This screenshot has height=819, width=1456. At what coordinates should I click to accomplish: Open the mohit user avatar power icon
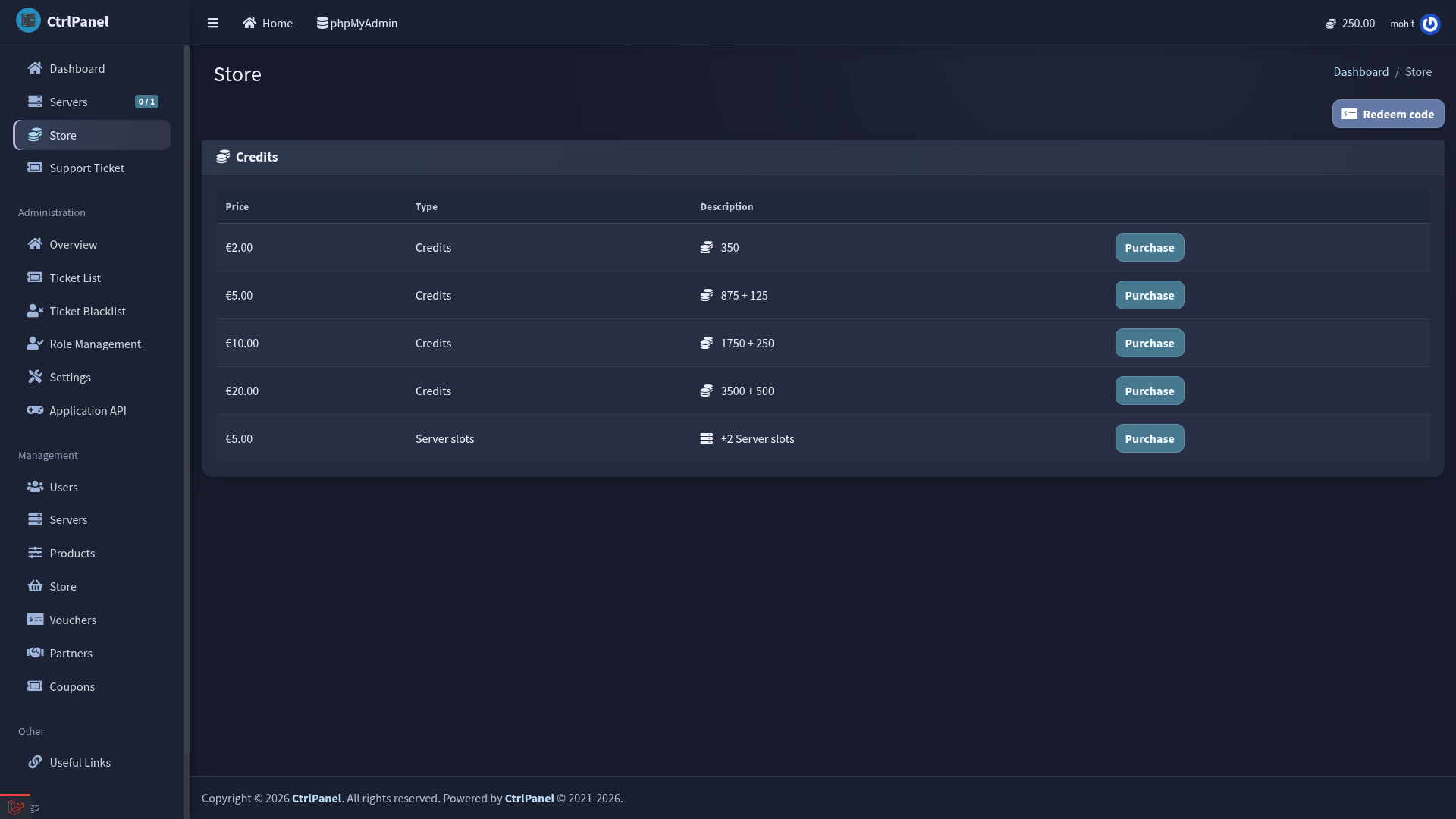point(1430,24)
